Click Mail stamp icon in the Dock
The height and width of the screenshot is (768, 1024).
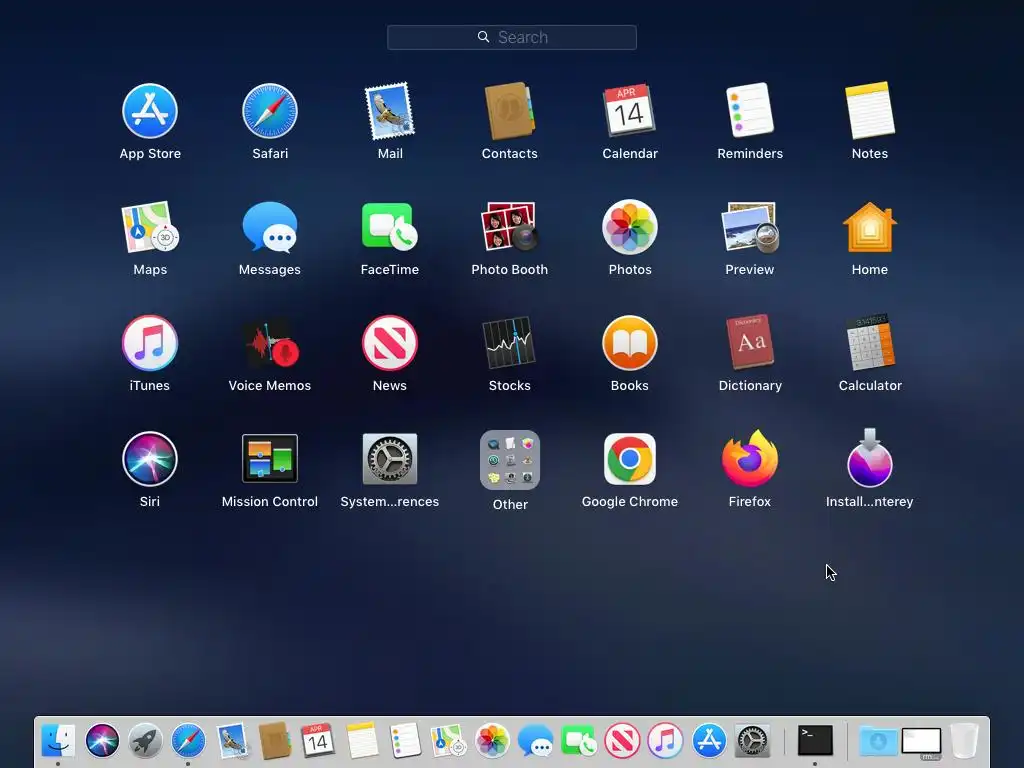[x=232, y=741]
